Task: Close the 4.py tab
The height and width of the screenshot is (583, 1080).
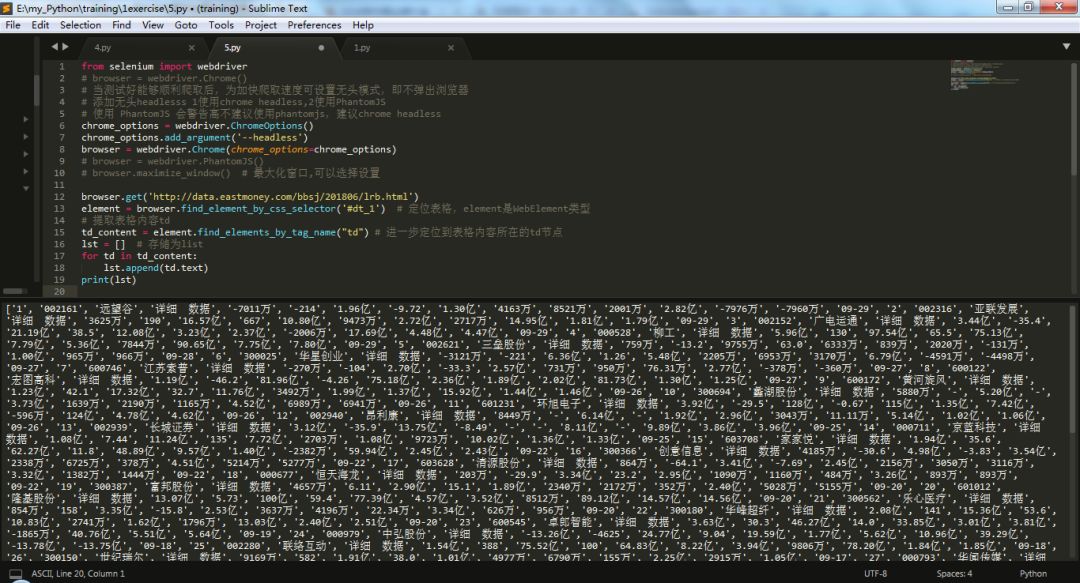Action: (191, 47)
